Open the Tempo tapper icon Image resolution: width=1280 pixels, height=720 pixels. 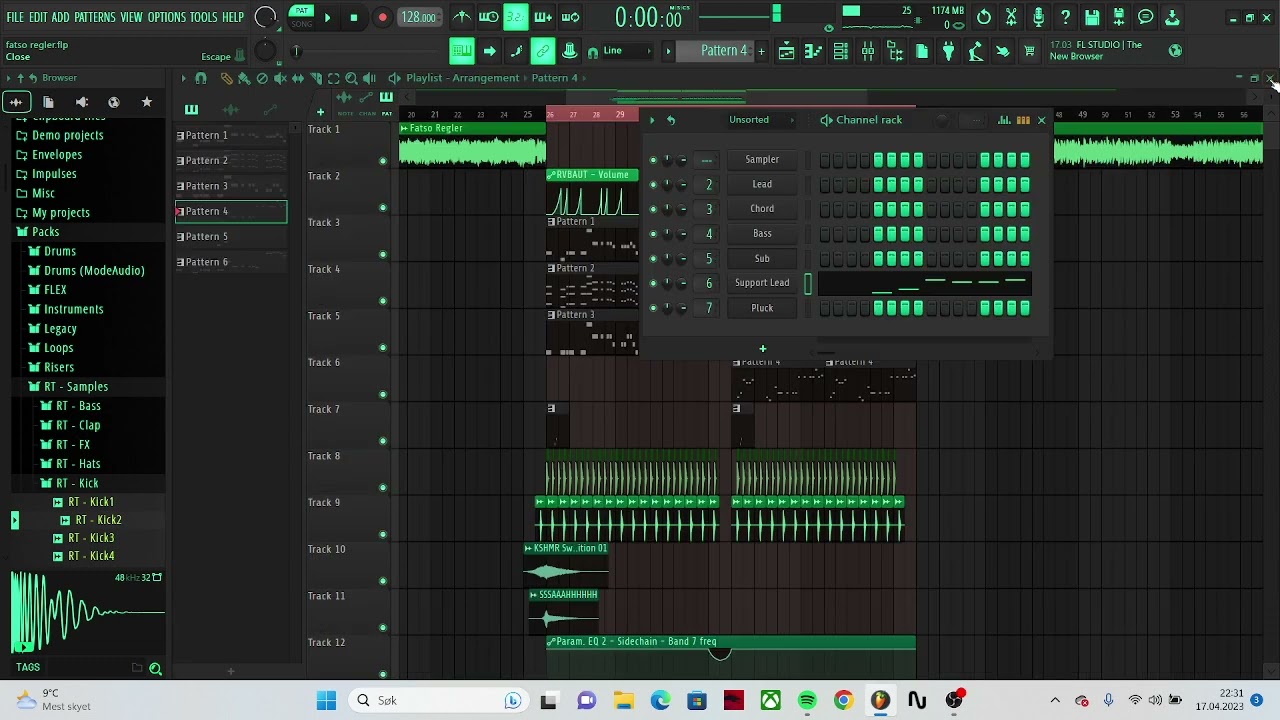pos(976,51)
